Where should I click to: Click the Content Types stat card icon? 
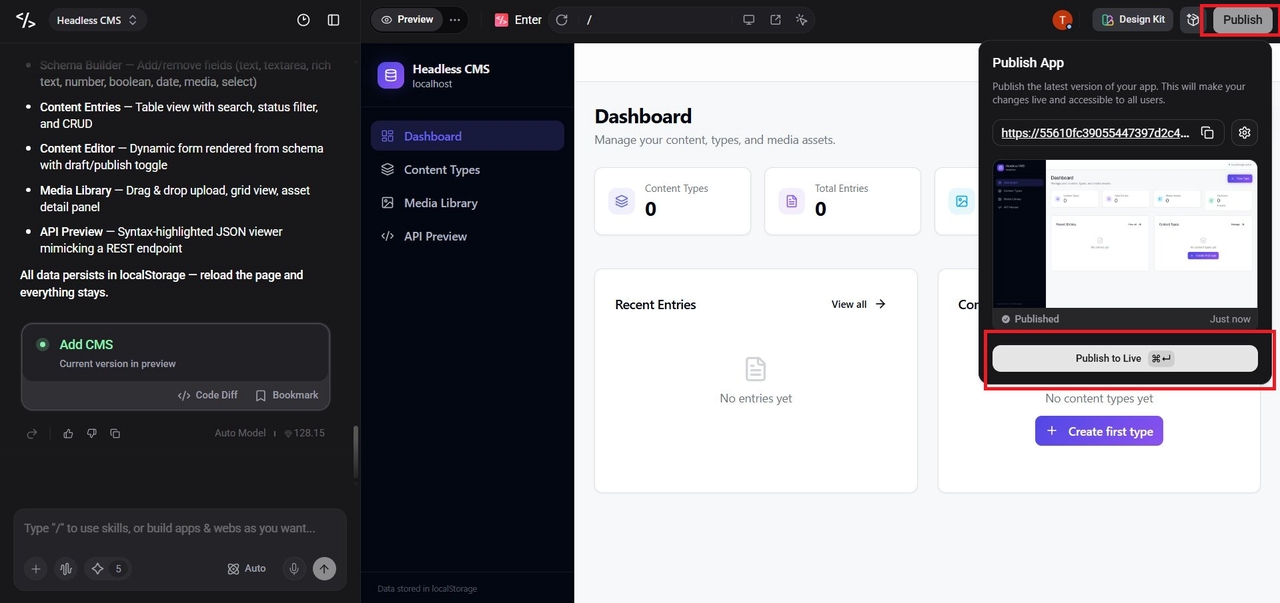coord(622,201)
